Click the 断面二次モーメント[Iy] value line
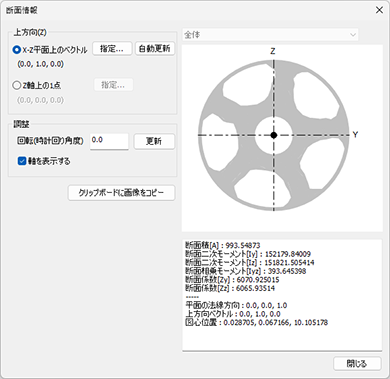The height and width of the screenshot is (379, 390). (248, 254)
